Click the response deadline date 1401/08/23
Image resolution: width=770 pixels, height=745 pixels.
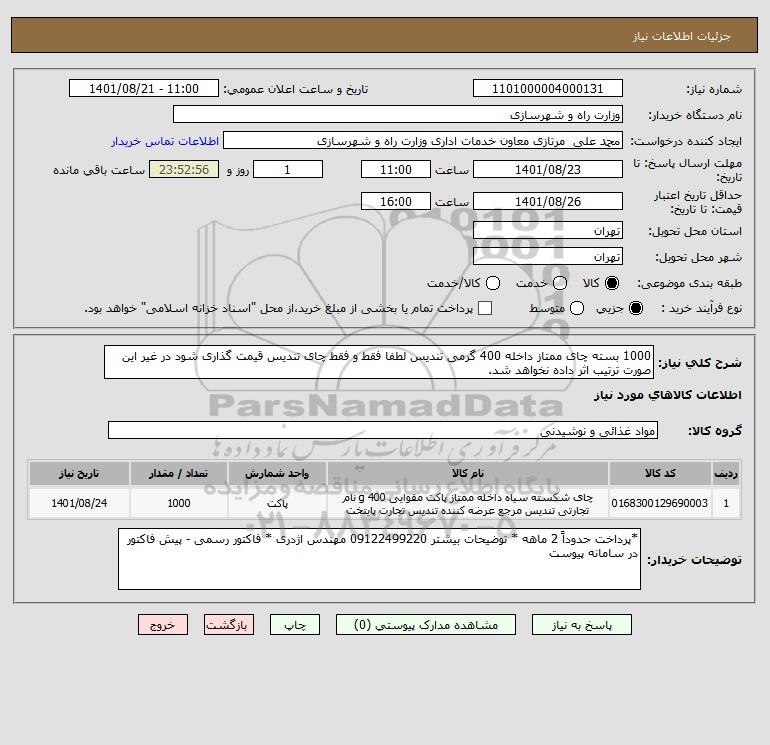[x=548, y=169]
